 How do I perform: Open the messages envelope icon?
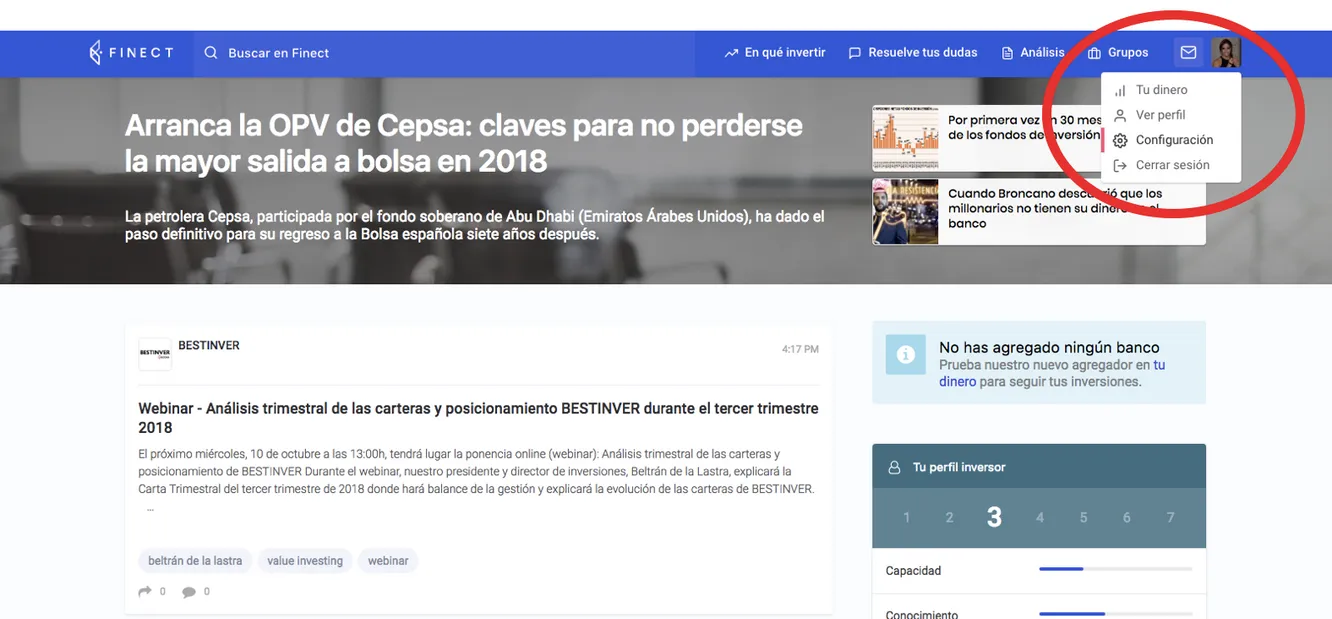(1188, 53)
